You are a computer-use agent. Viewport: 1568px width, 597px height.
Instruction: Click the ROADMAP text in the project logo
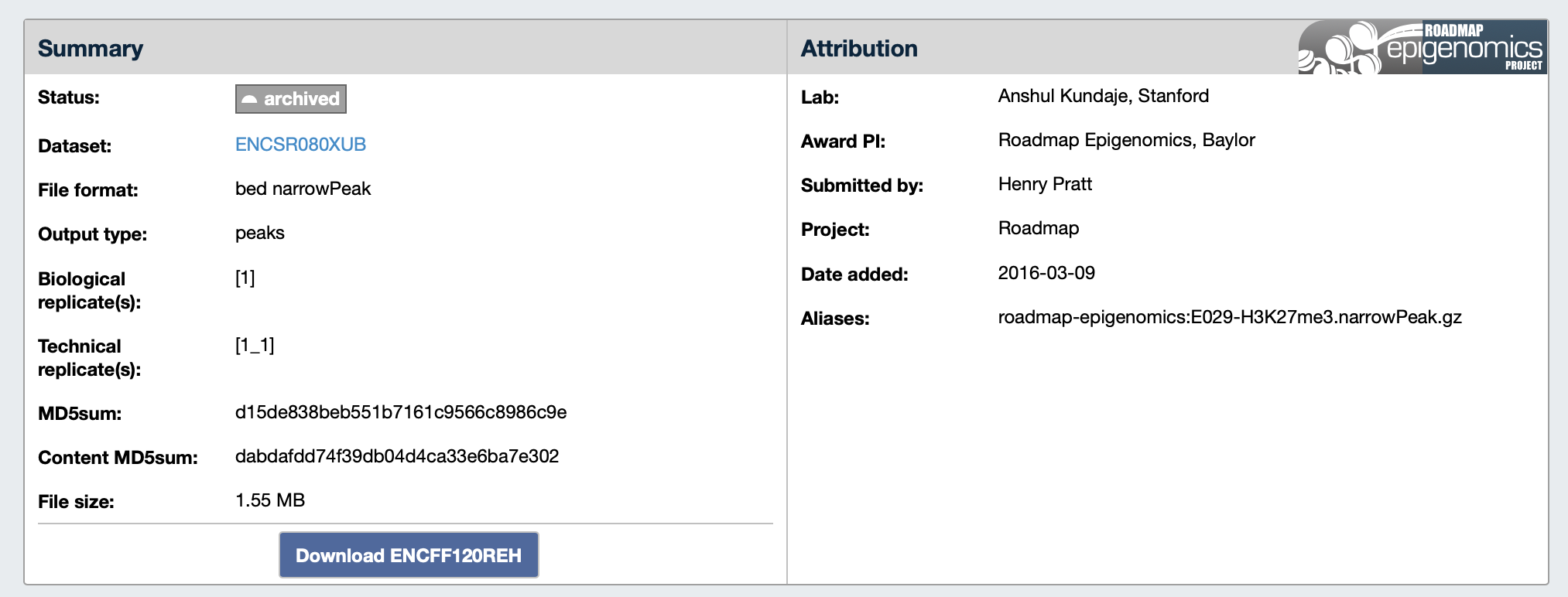click(1454, 29)
